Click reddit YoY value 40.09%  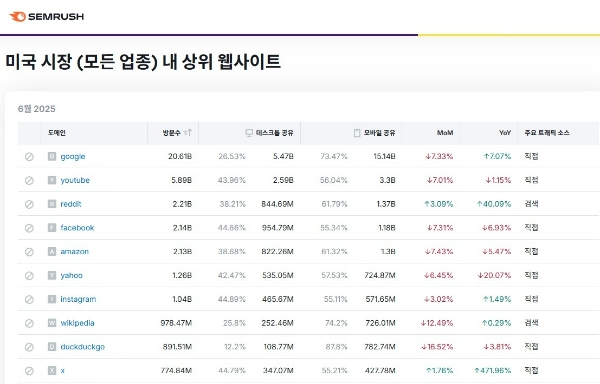pos(494,204)
